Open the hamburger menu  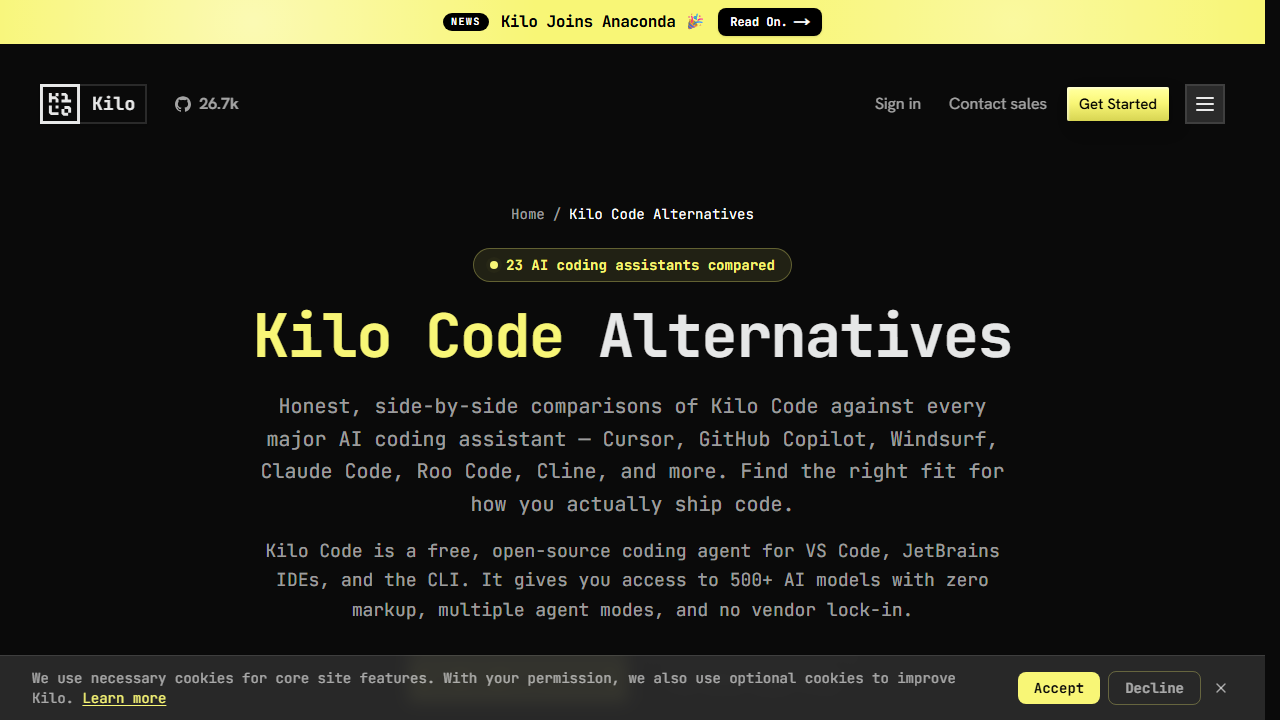click(1205, 104)
